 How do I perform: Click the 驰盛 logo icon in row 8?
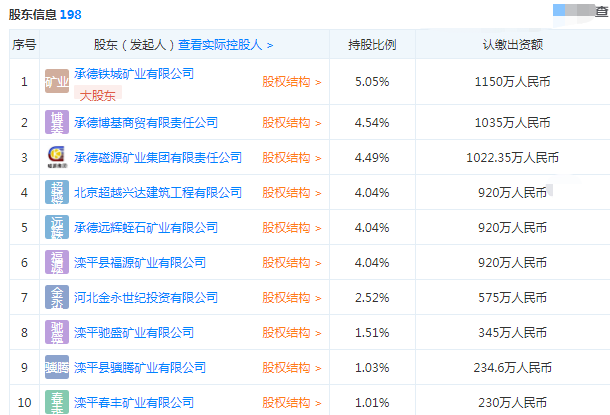click(57, 332)
